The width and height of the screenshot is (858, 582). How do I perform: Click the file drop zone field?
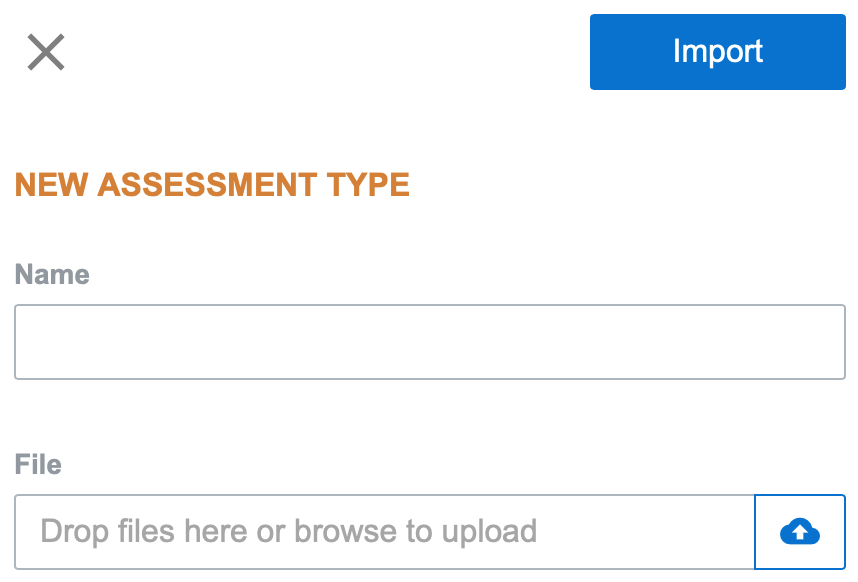point(385,531)
